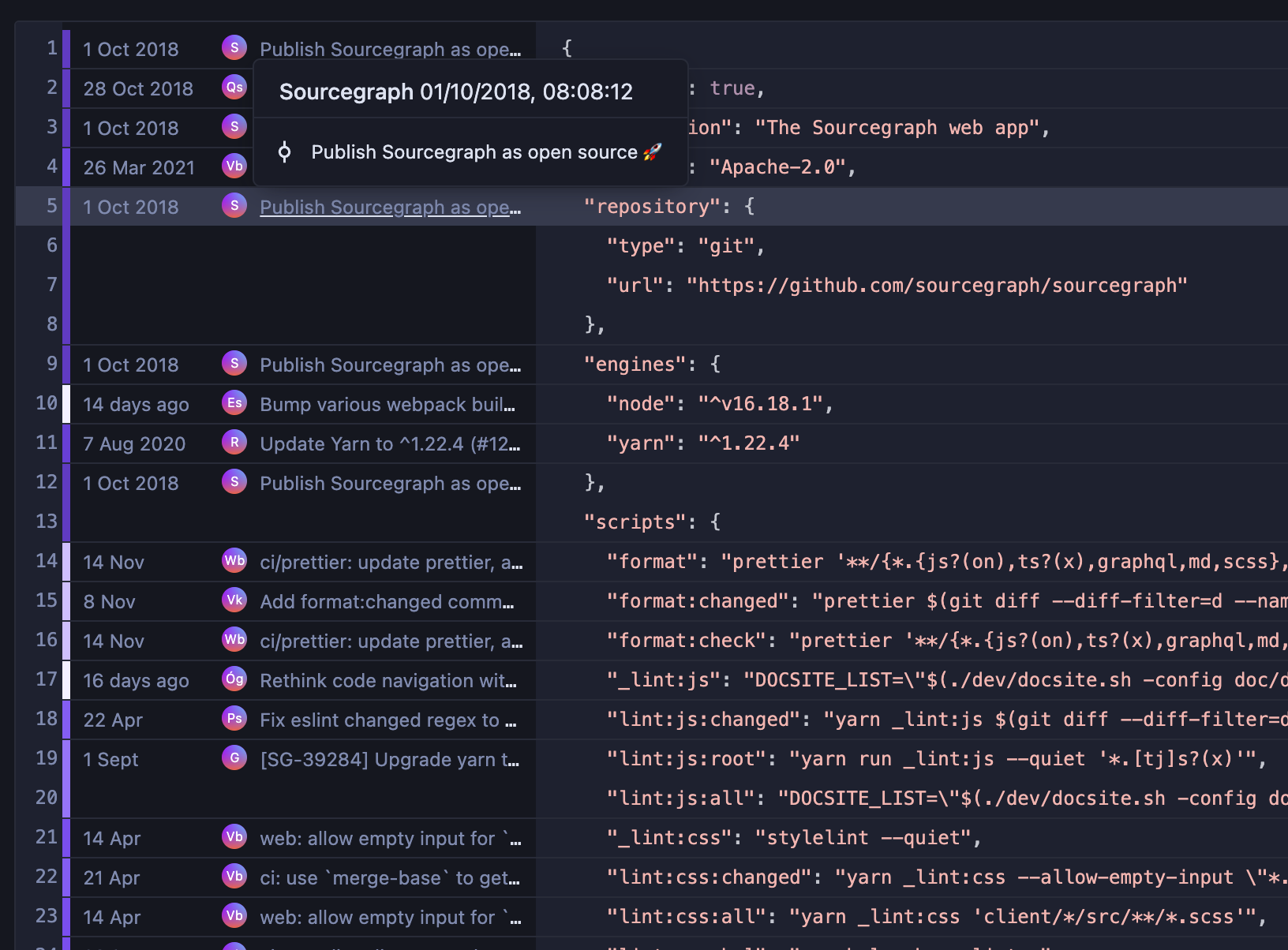Click the "engines" key in the code
The width and height of the screenshot is (1288, 950).
pos(635,364)
